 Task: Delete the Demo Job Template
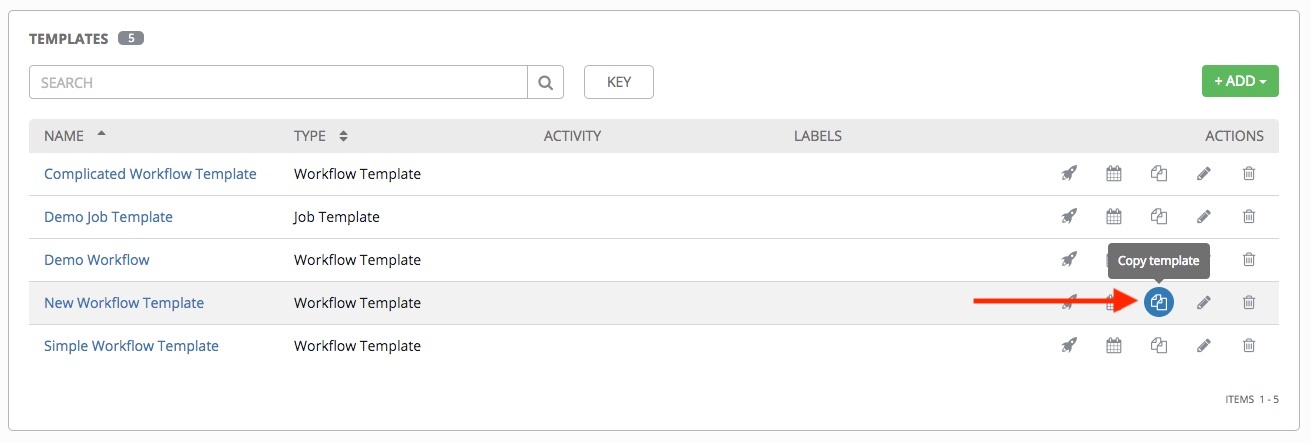[x=1249, y=217]
